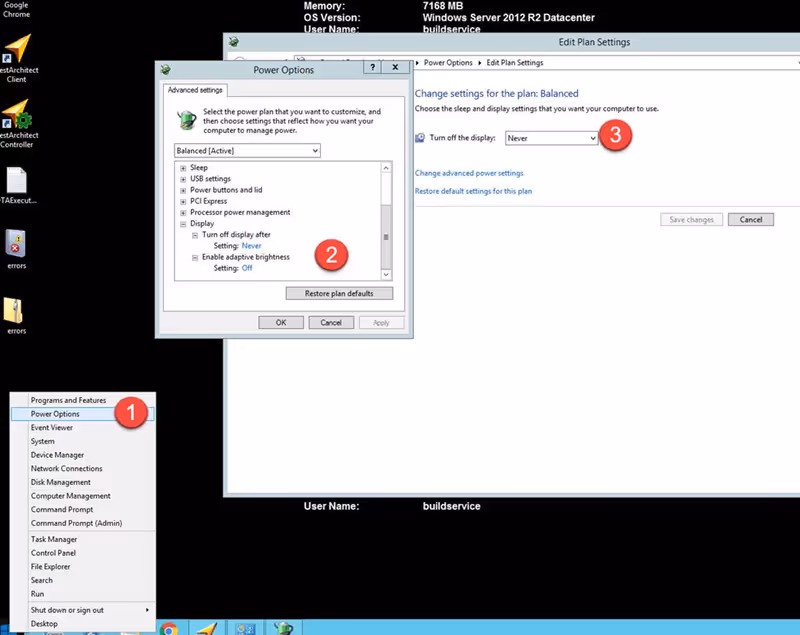Click the battery icon in Power Options description
800x635 pixels.
tap(186, 120)
